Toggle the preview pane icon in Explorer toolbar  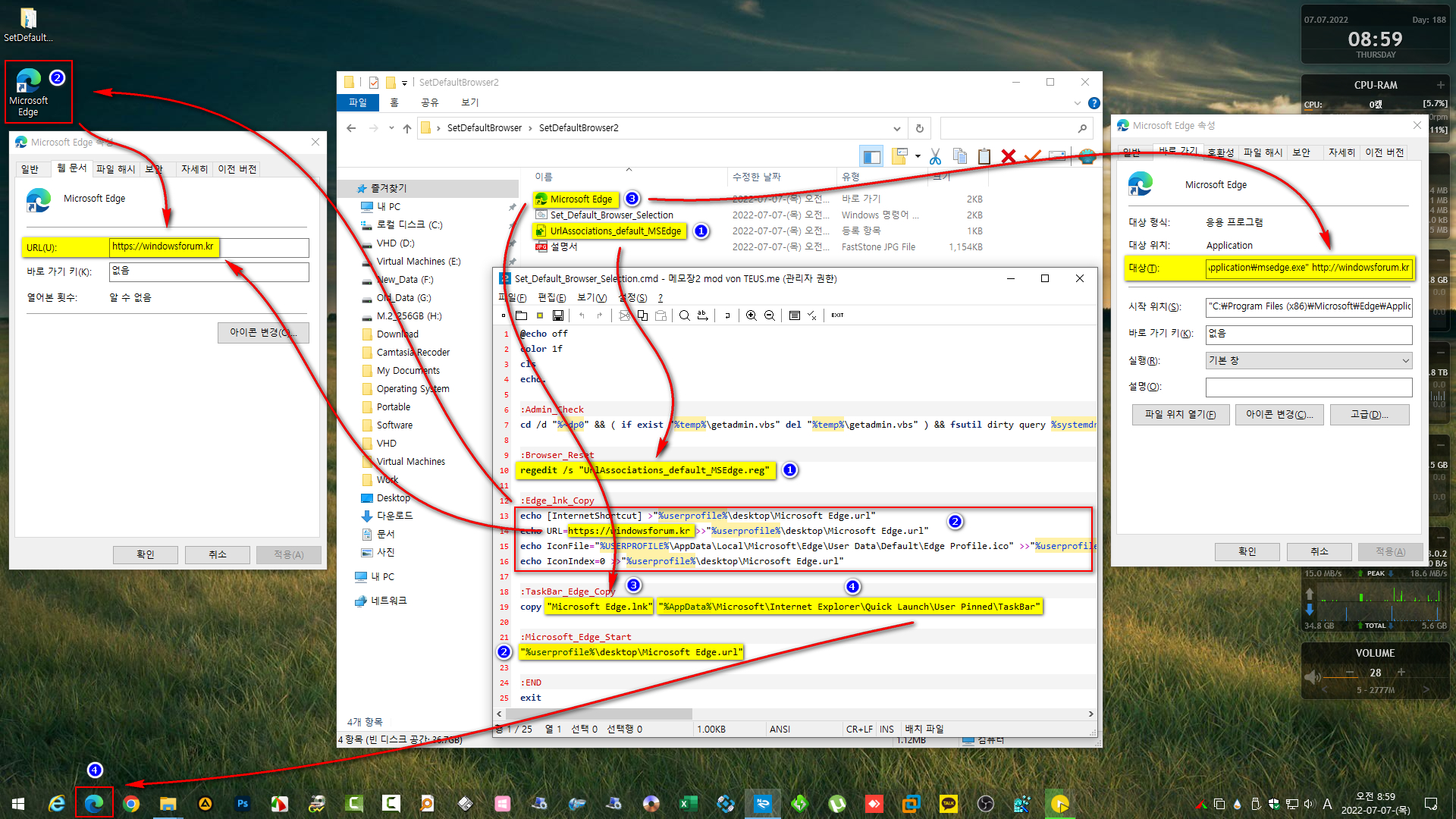tap(871, 156)
